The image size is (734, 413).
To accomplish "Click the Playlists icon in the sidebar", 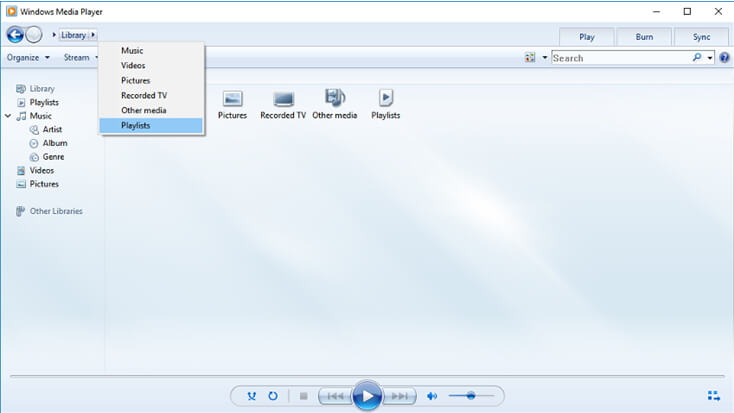I will pos(21,103).
